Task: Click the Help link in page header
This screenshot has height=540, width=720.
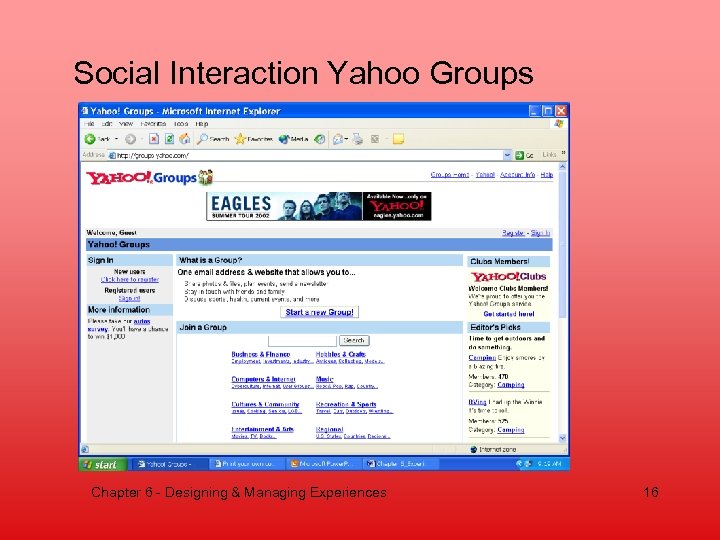Action: (546, 174)
